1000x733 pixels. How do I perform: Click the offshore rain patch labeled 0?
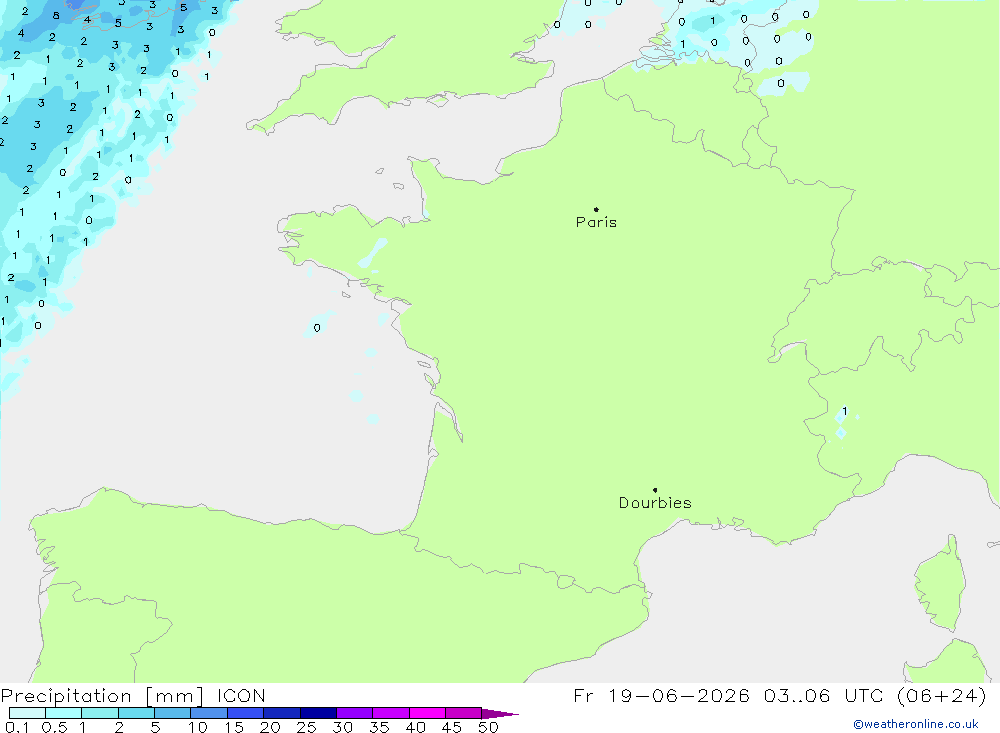pos(319,323)
